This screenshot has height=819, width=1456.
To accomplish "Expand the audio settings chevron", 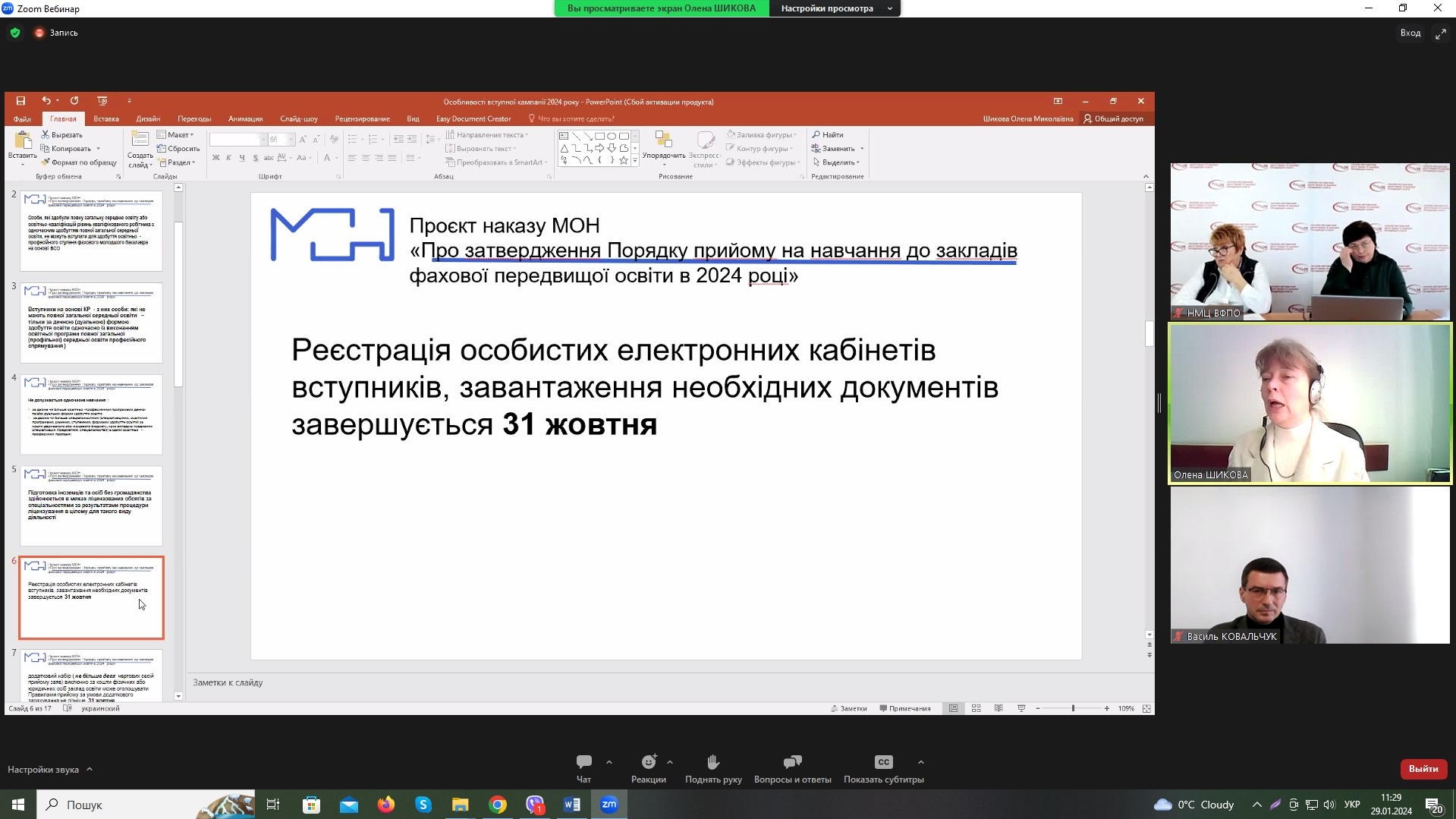I will (90, 769).
